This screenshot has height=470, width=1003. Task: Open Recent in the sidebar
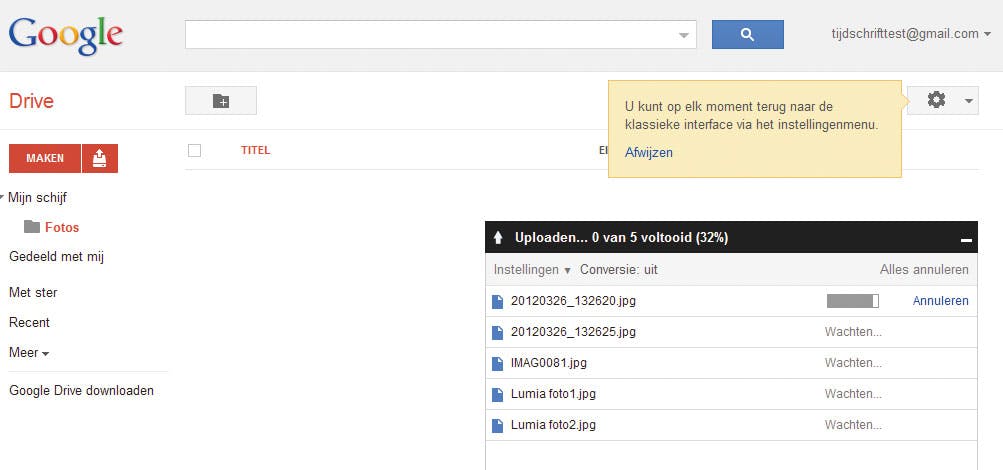29,322
